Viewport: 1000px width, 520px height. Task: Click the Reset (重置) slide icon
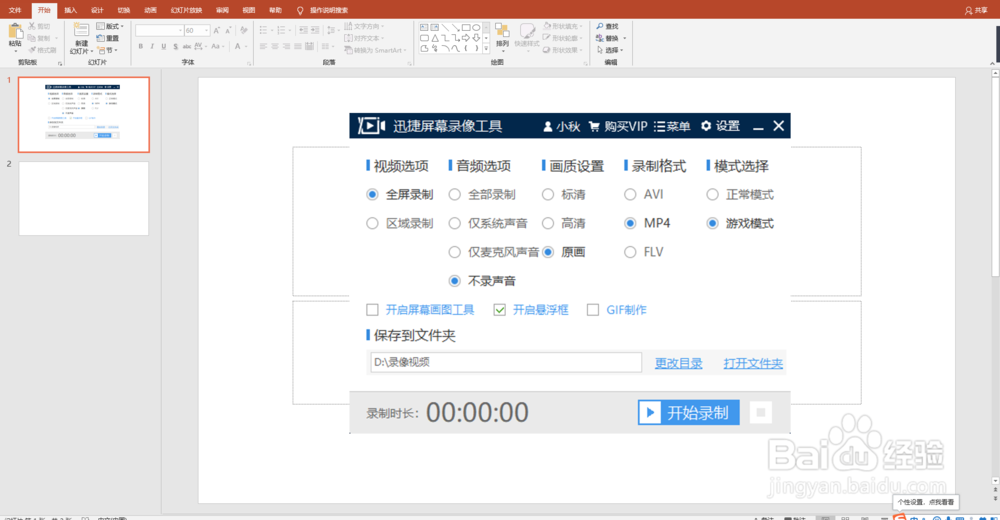click(100, 38)
